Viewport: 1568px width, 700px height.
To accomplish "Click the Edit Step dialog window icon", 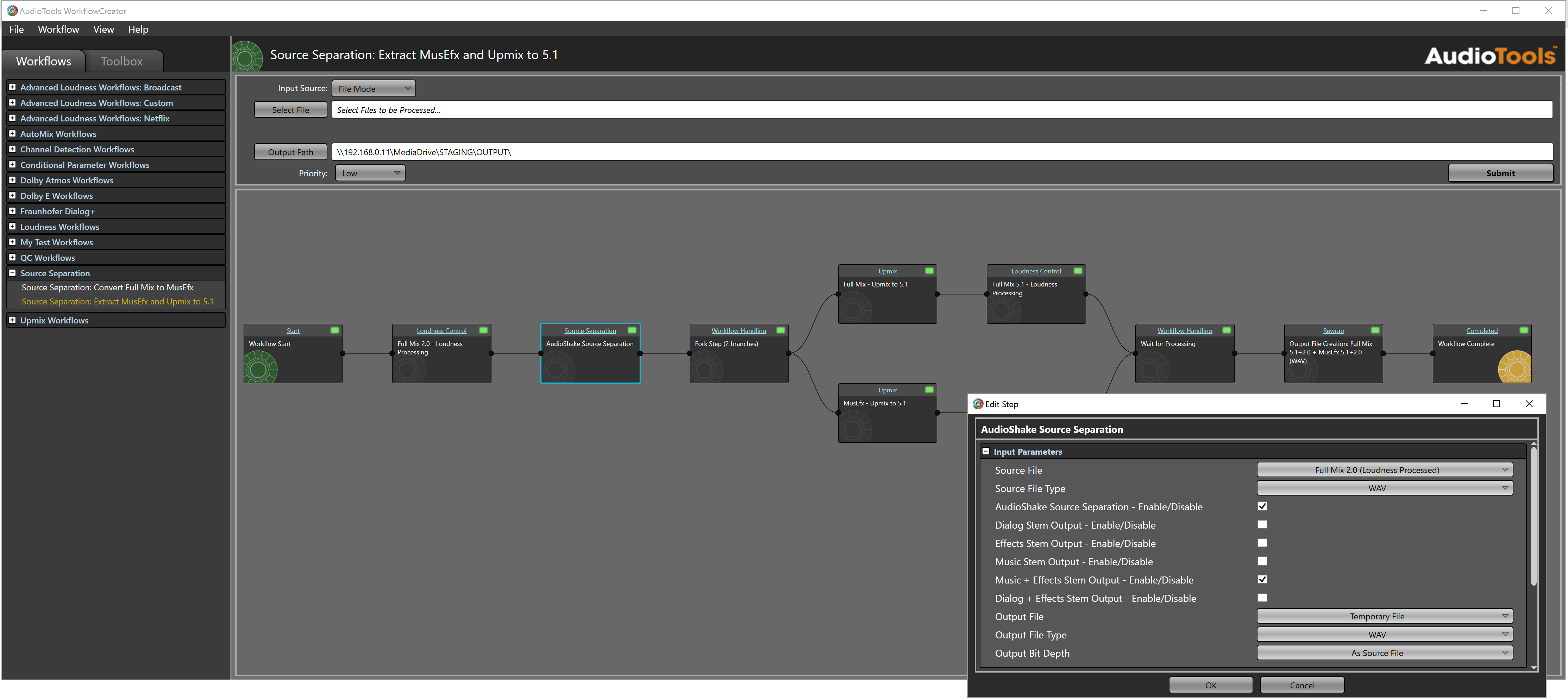I will click(978, 404).
